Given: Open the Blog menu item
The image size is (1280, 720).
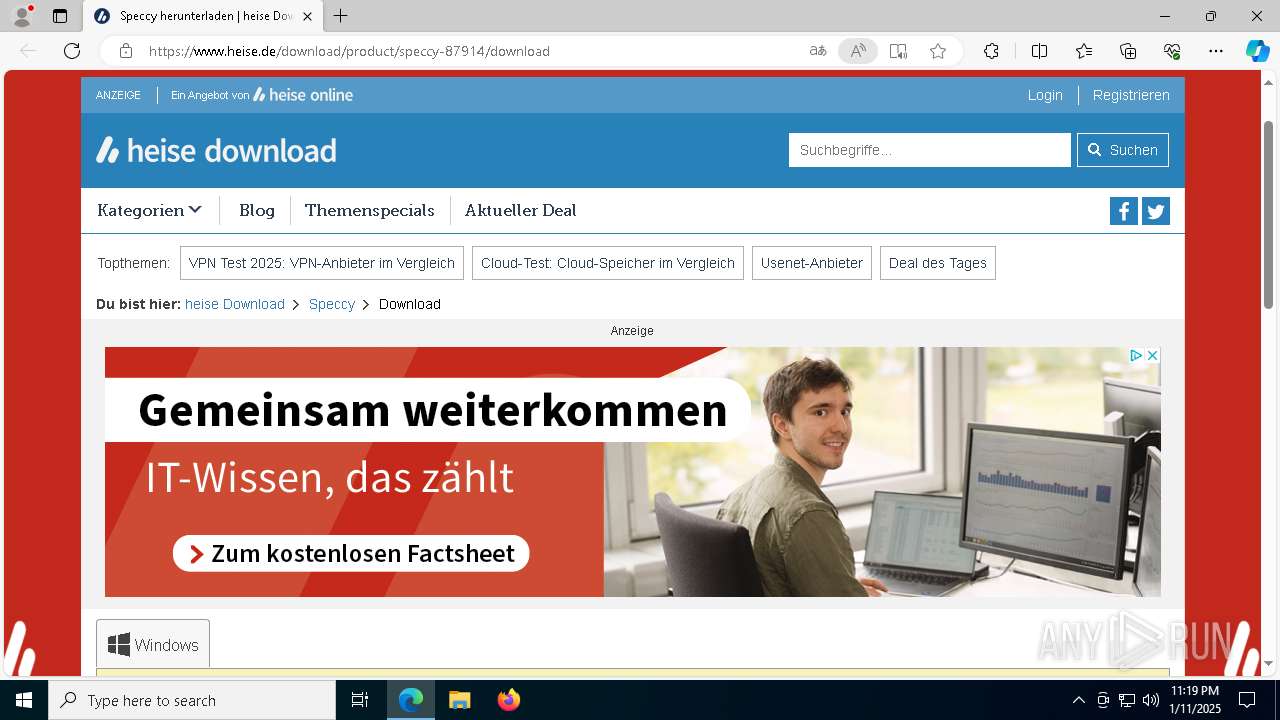Looking at the screenshot, I should pos(257,210).
